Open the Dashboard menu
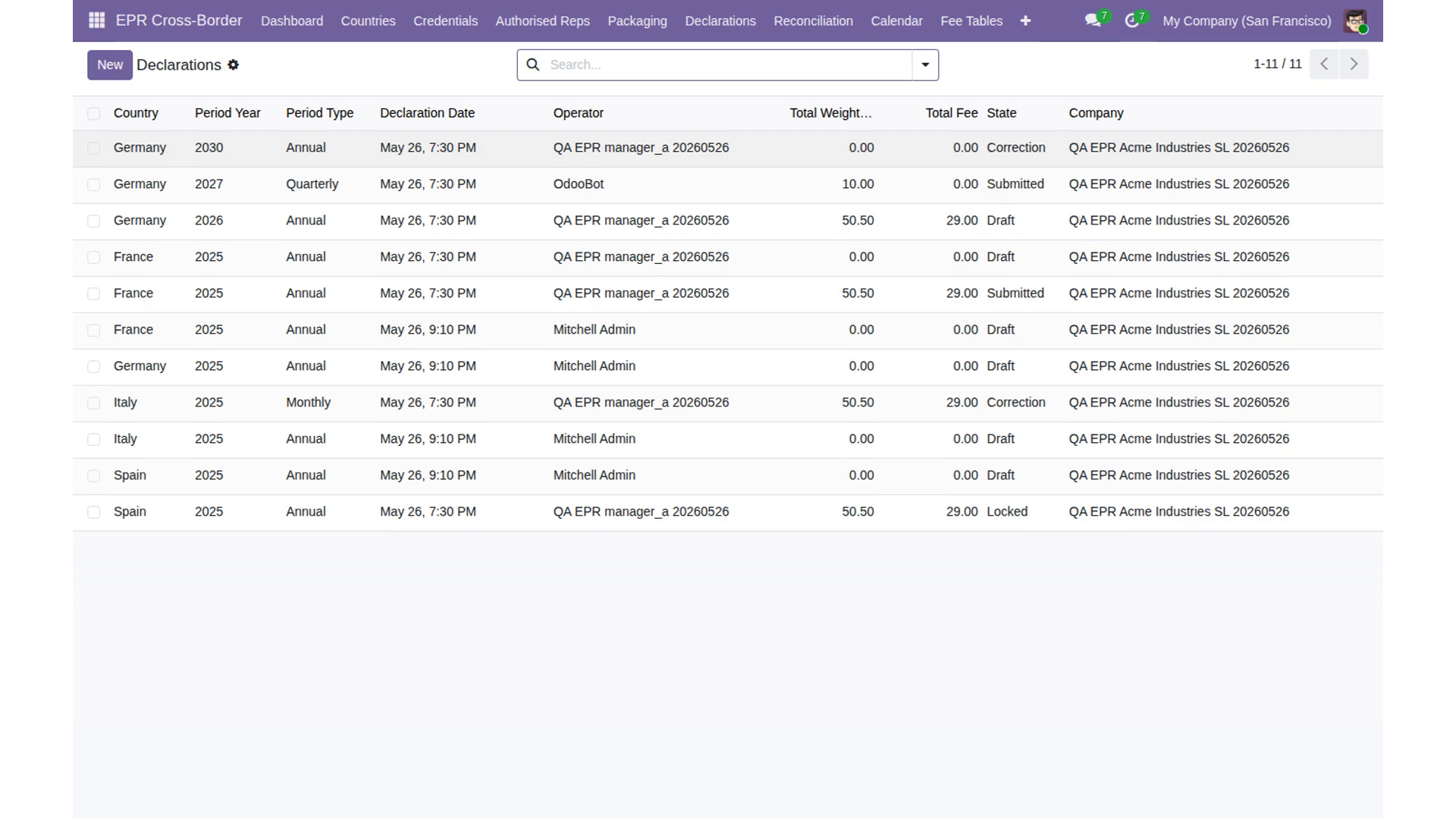 point(292,20)
